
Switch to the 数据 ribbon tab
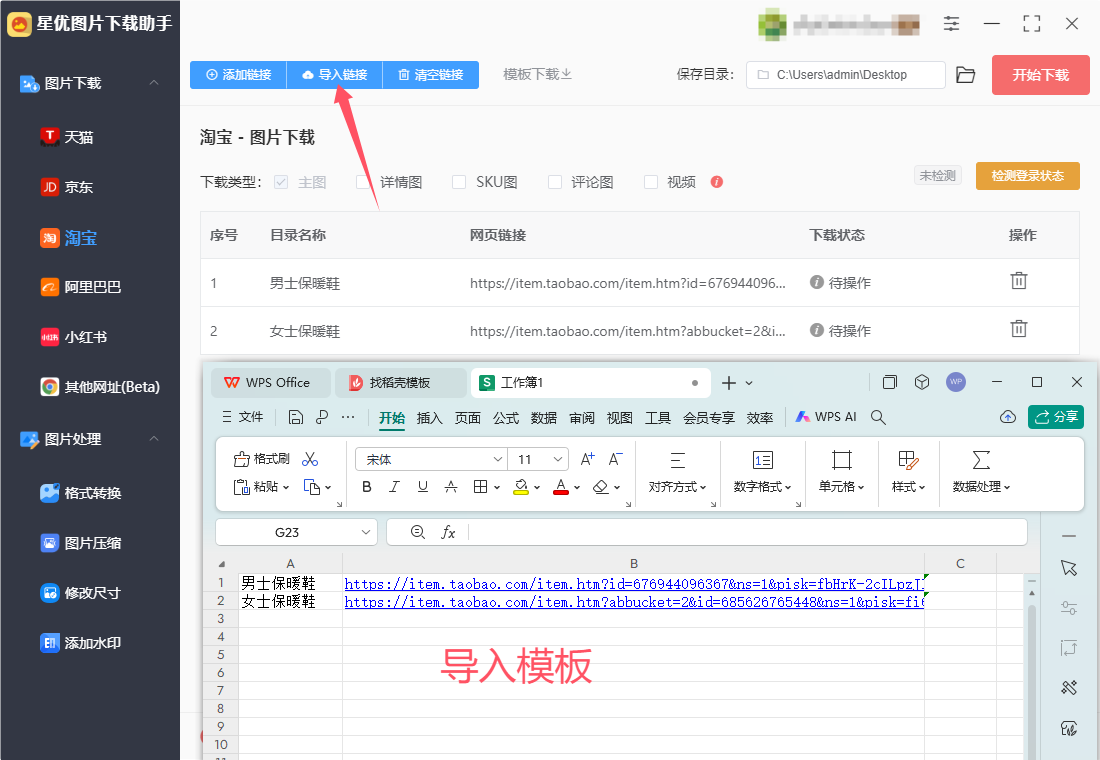click(x=544, y=418)
